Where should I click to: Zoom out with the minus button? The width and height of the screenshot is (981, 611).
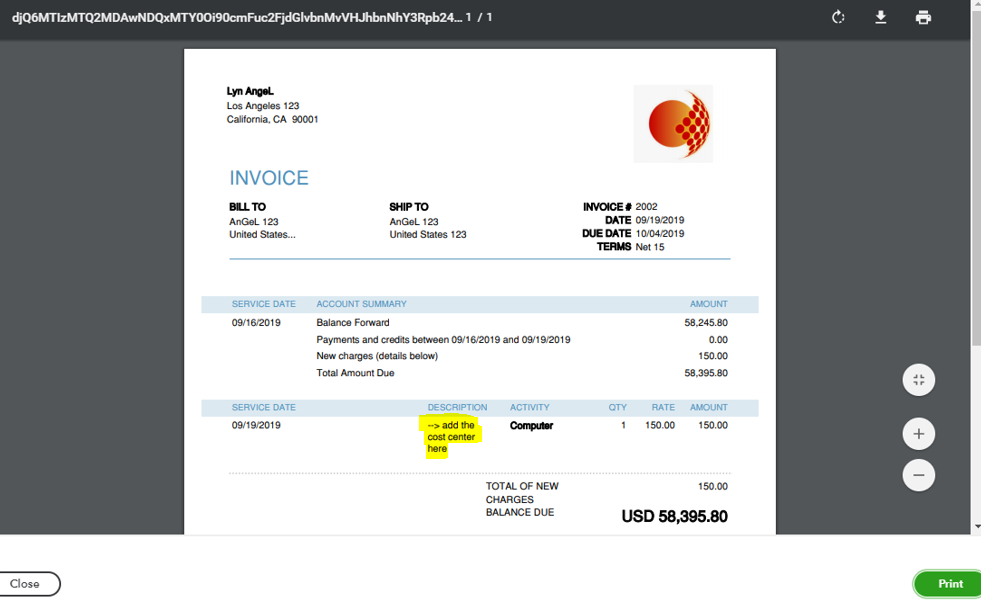coord(918,475)
